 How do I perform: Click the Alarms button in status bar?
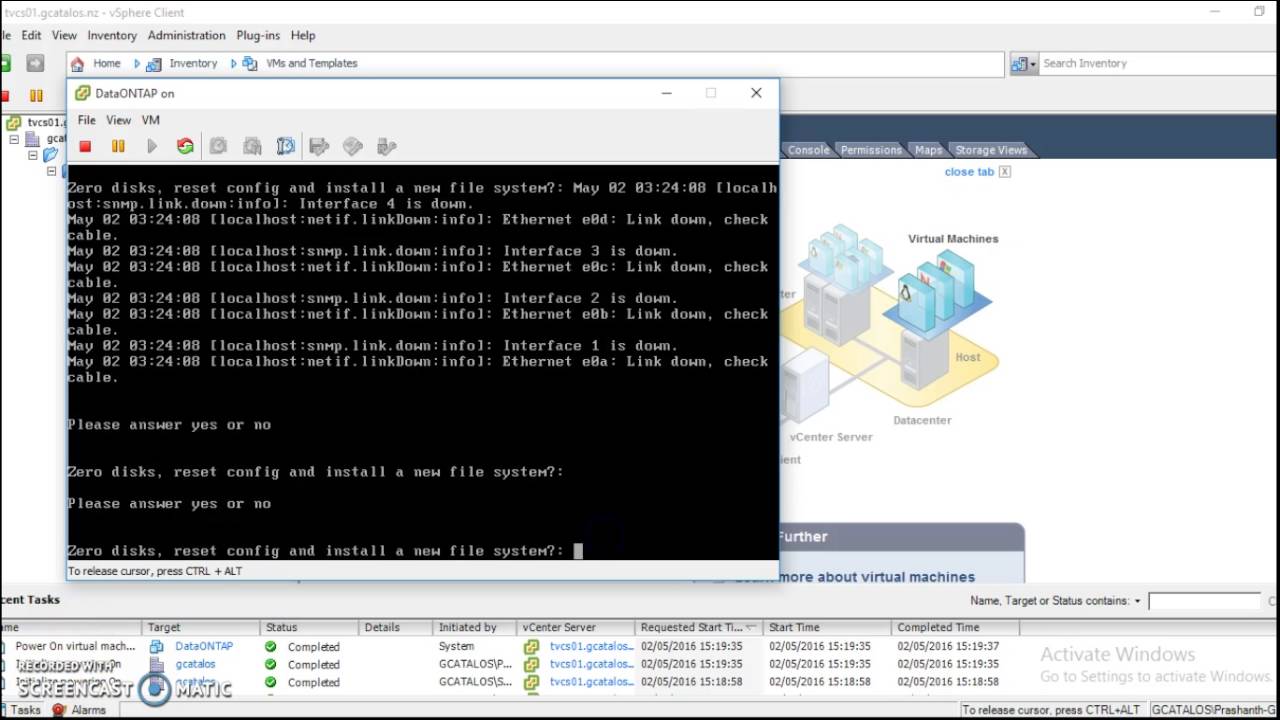[x=79, y=710]
